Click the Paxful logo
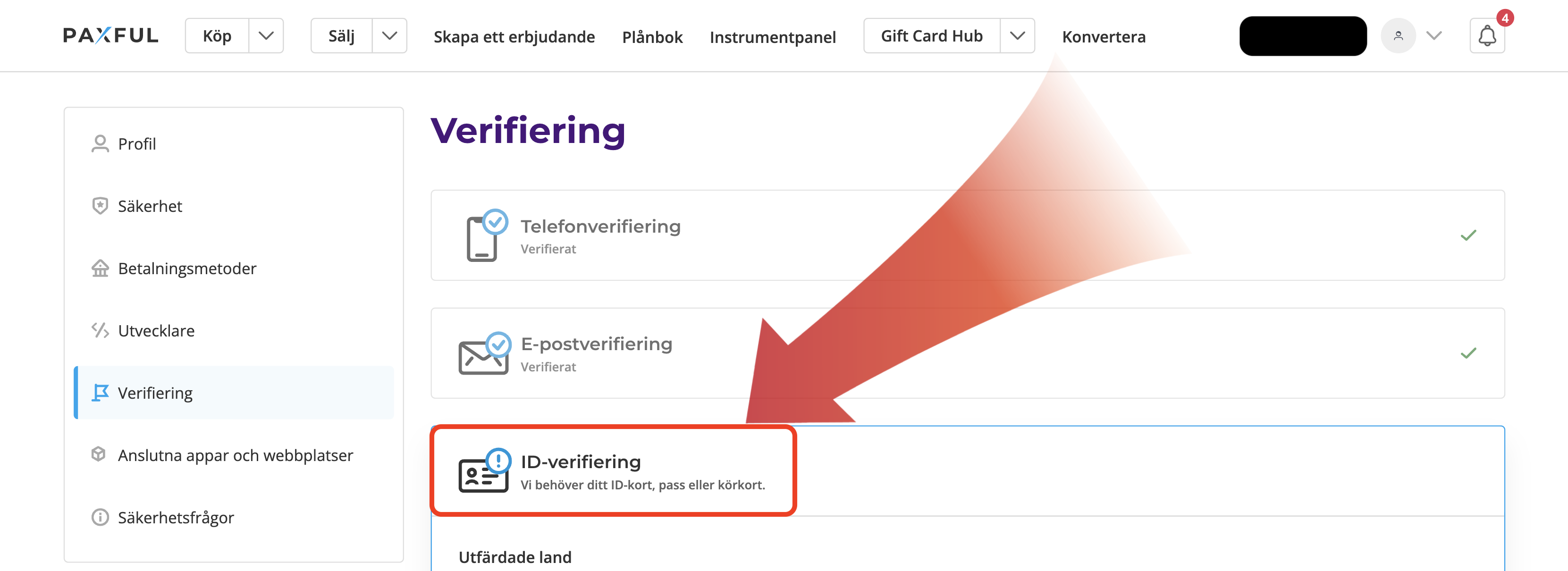The image size is (1568, 571). [111, 35]
